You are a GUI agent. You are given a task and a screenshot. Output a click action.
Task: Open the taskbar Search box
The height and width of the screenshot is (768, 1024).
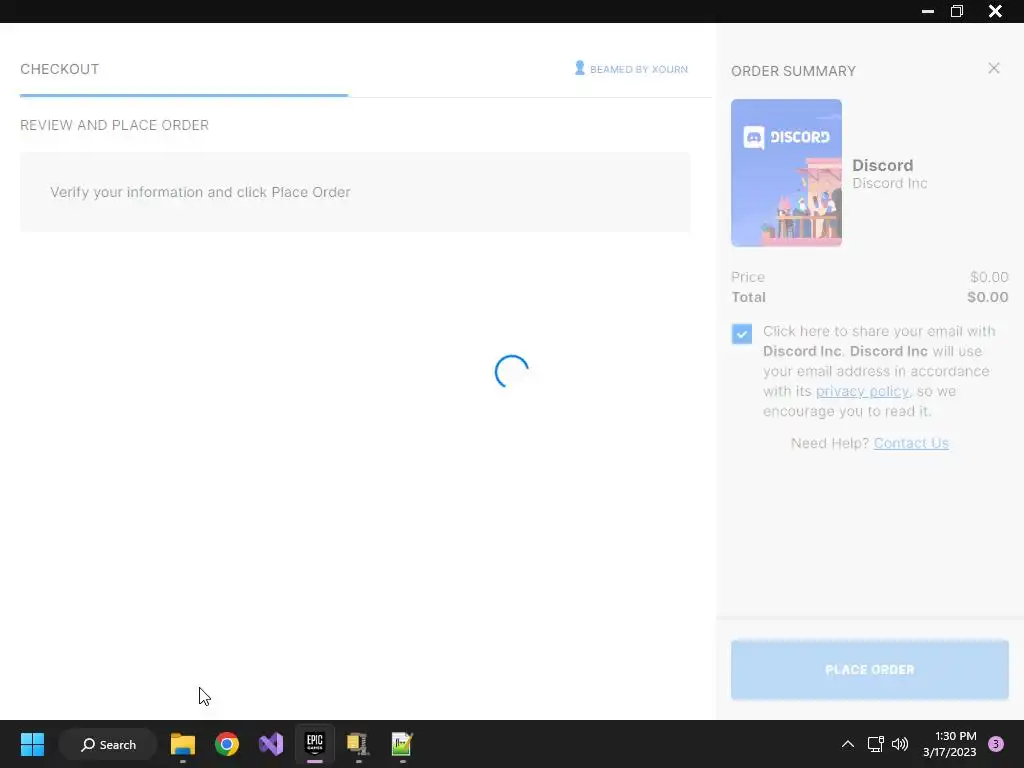108,744
